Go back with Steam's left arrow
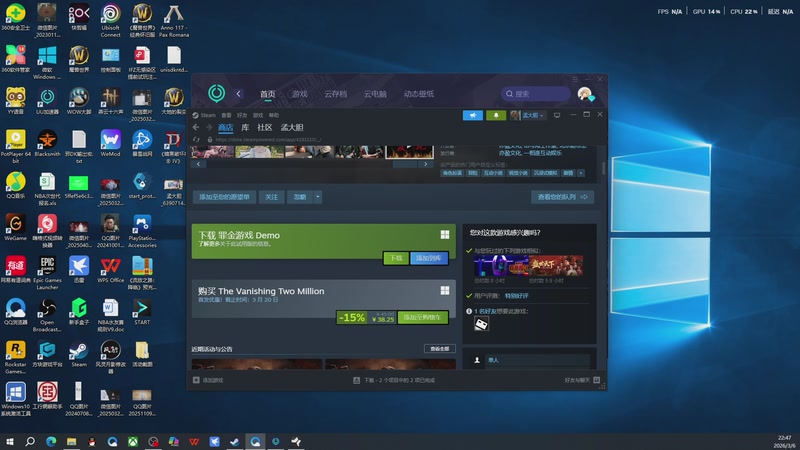The height and width of the screenshot is (450, 800). [196, 127]
